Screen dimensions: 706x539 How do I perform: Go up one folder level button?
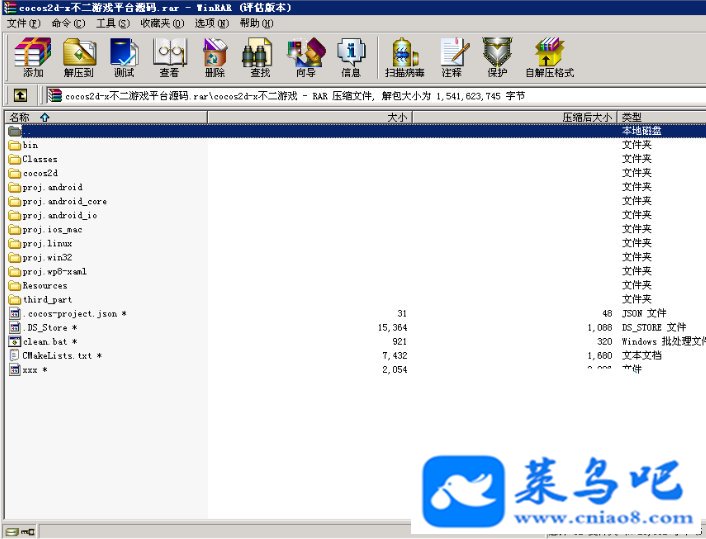pyautogui.click(x=20, y=95)
